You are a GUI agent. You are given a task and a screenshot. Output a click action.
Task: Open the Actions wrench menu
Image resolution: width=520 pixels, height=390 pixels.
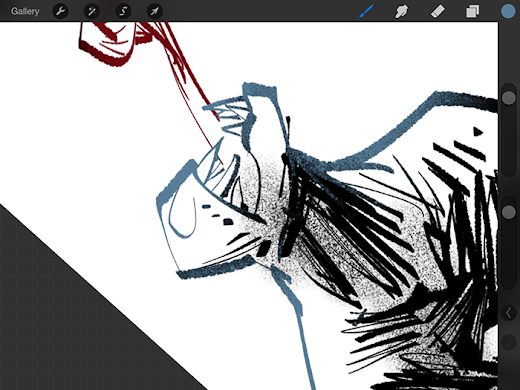(x=60, y=11)
